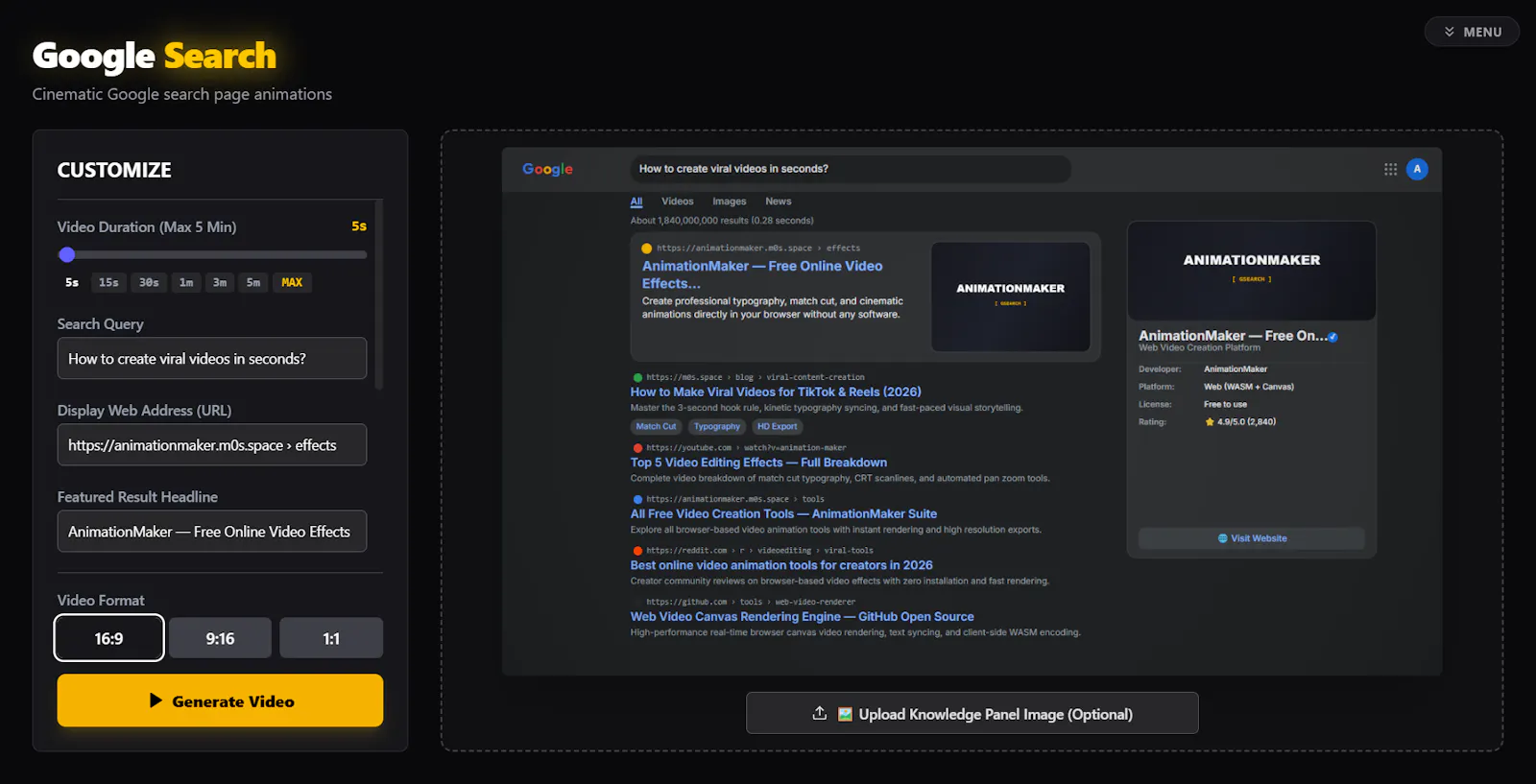This screenshot has height=784, width=1536.
Task: Select the 9:16 video format
Action: [x=220, y=638]
